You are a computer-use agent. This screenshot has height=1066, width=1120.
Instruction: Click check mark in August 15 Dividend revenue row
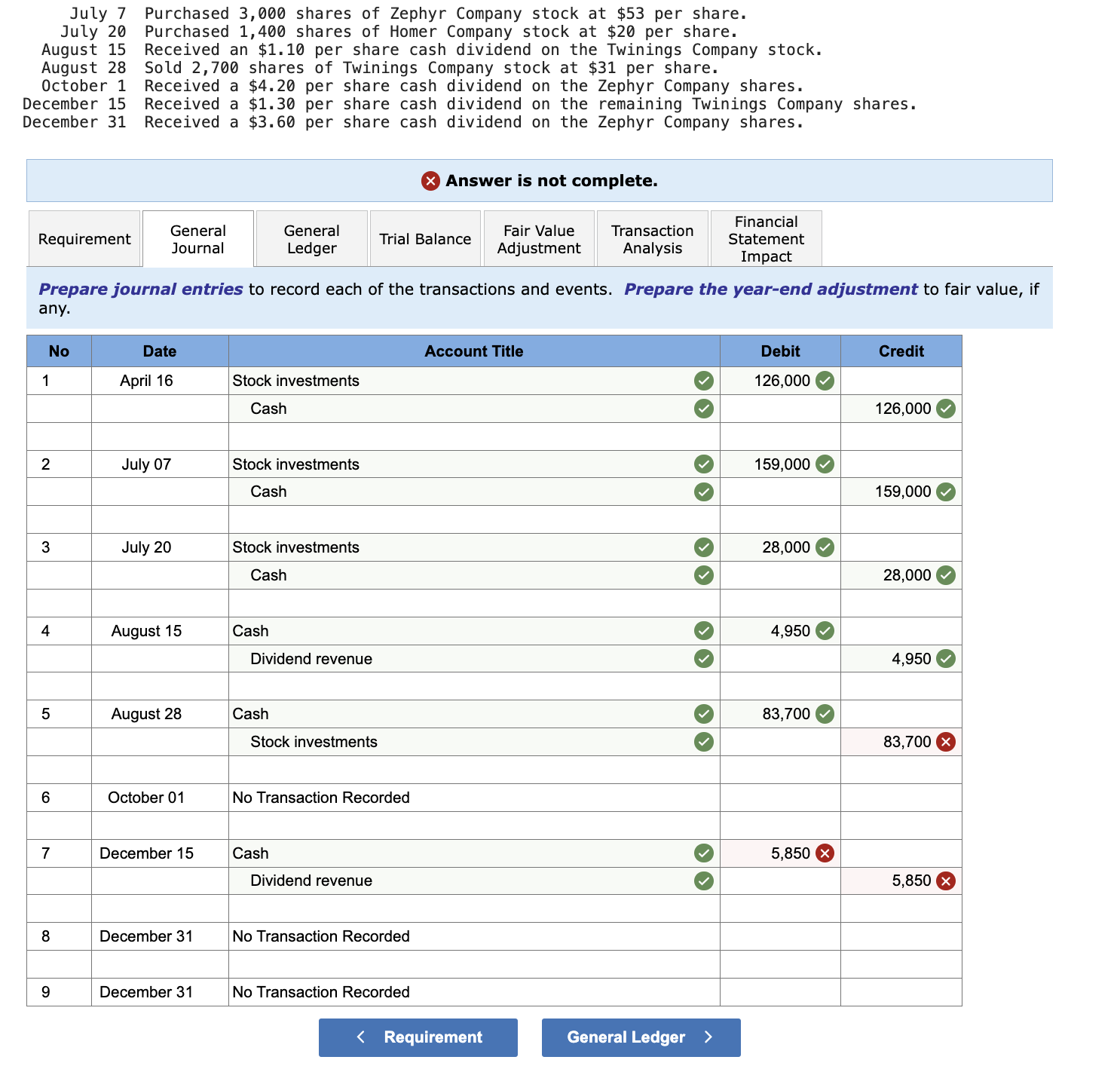click(x=704, y=659)
